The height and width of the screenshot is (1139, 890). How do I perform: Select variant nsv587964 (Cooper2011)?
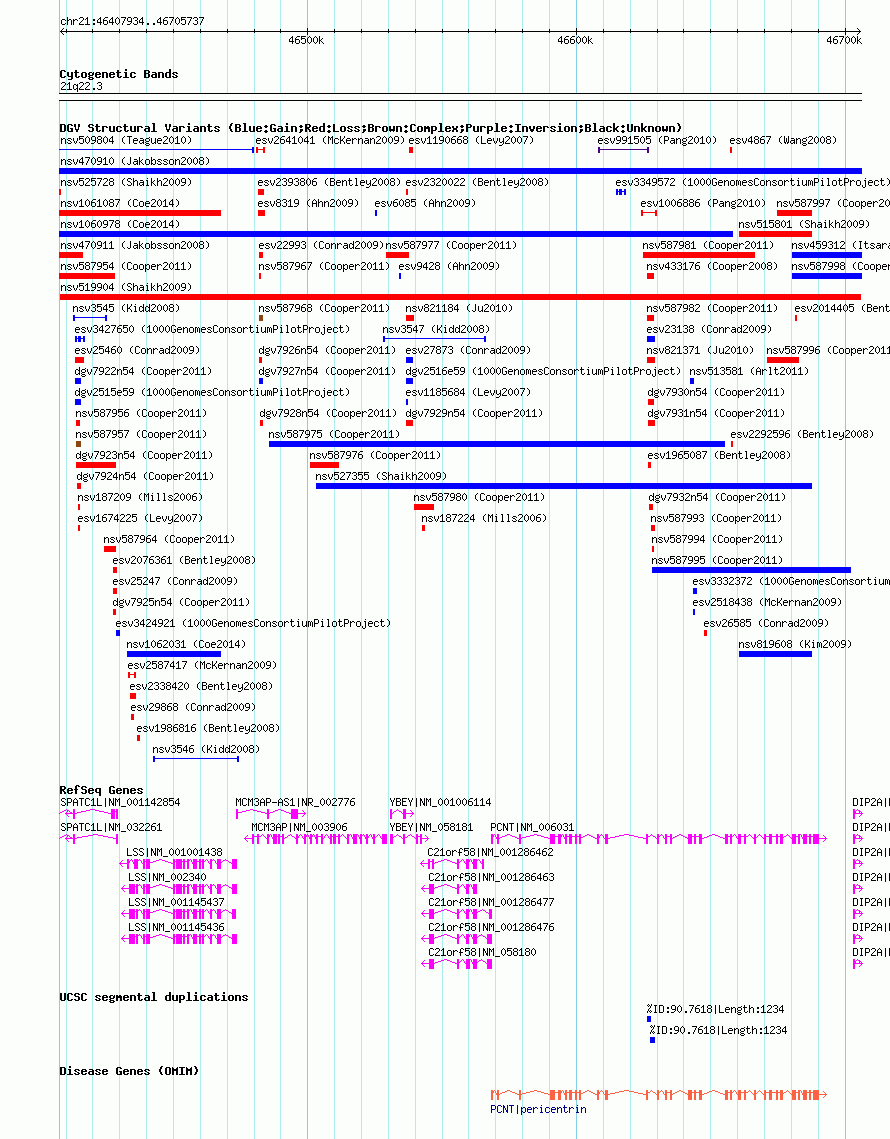click(169, 540)
